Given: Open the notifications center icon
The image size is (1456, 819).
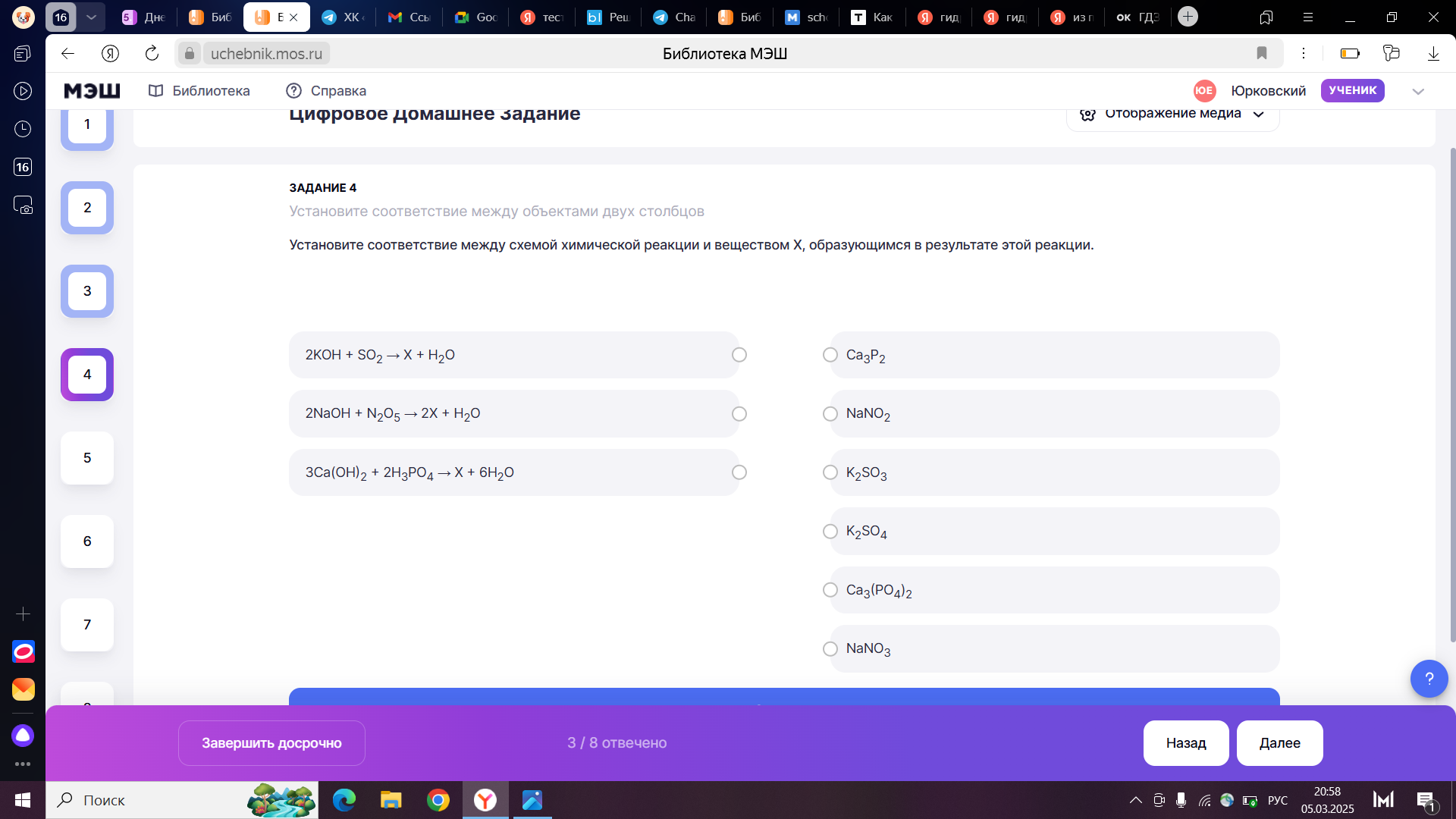Looking at the screenshot, I should tap(1426, 800).
